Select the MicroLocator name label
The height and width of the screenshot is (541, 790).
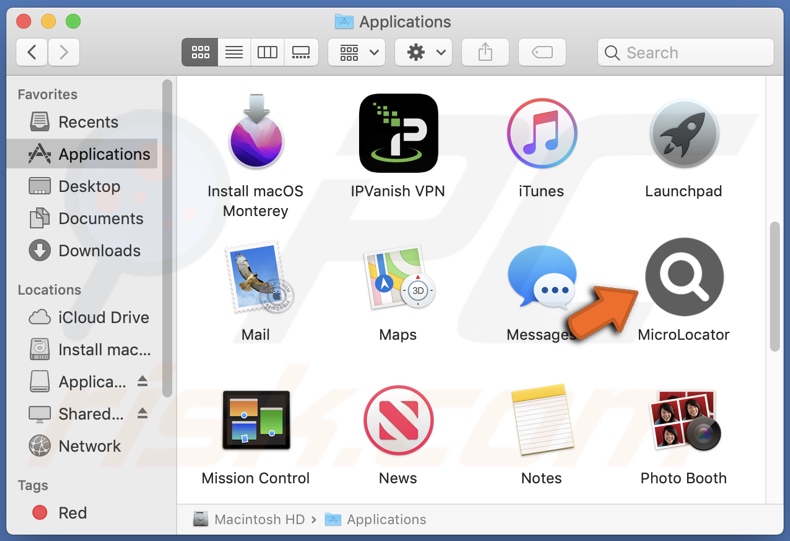[684, 334]
